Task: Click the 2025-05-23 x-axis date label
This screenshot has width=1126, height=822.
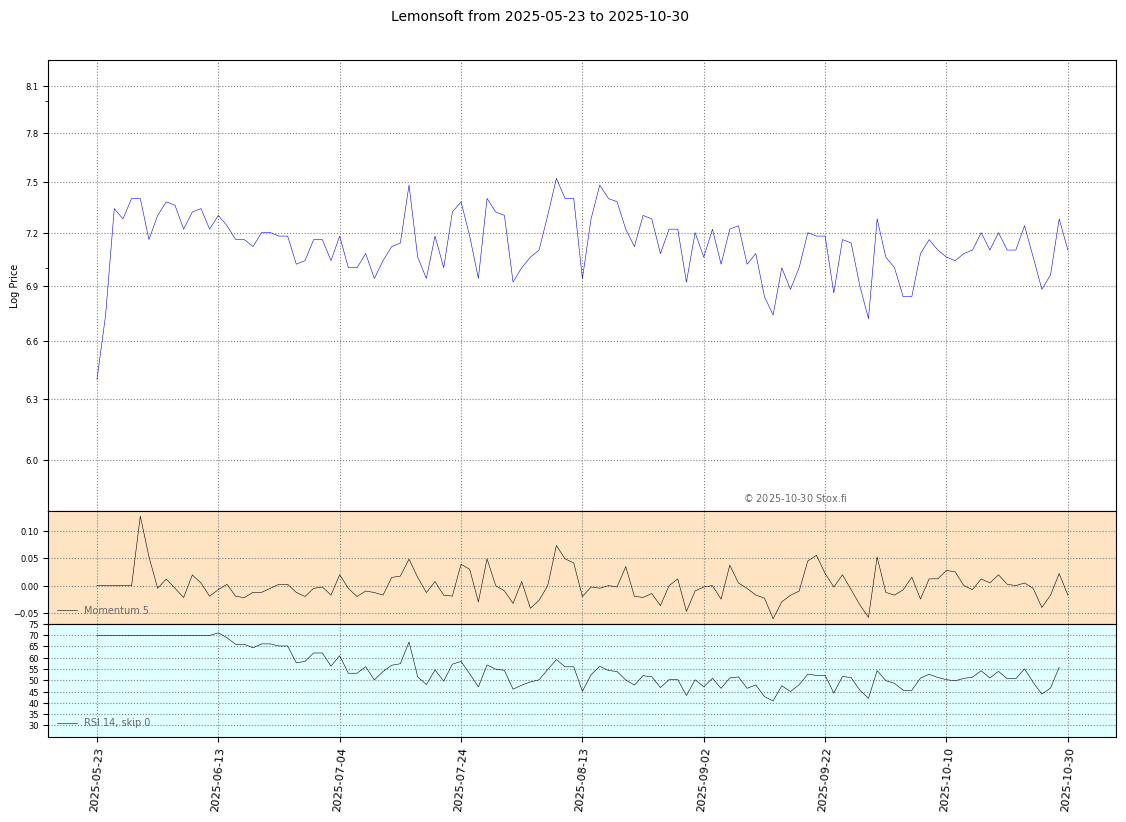Action: 95,778
